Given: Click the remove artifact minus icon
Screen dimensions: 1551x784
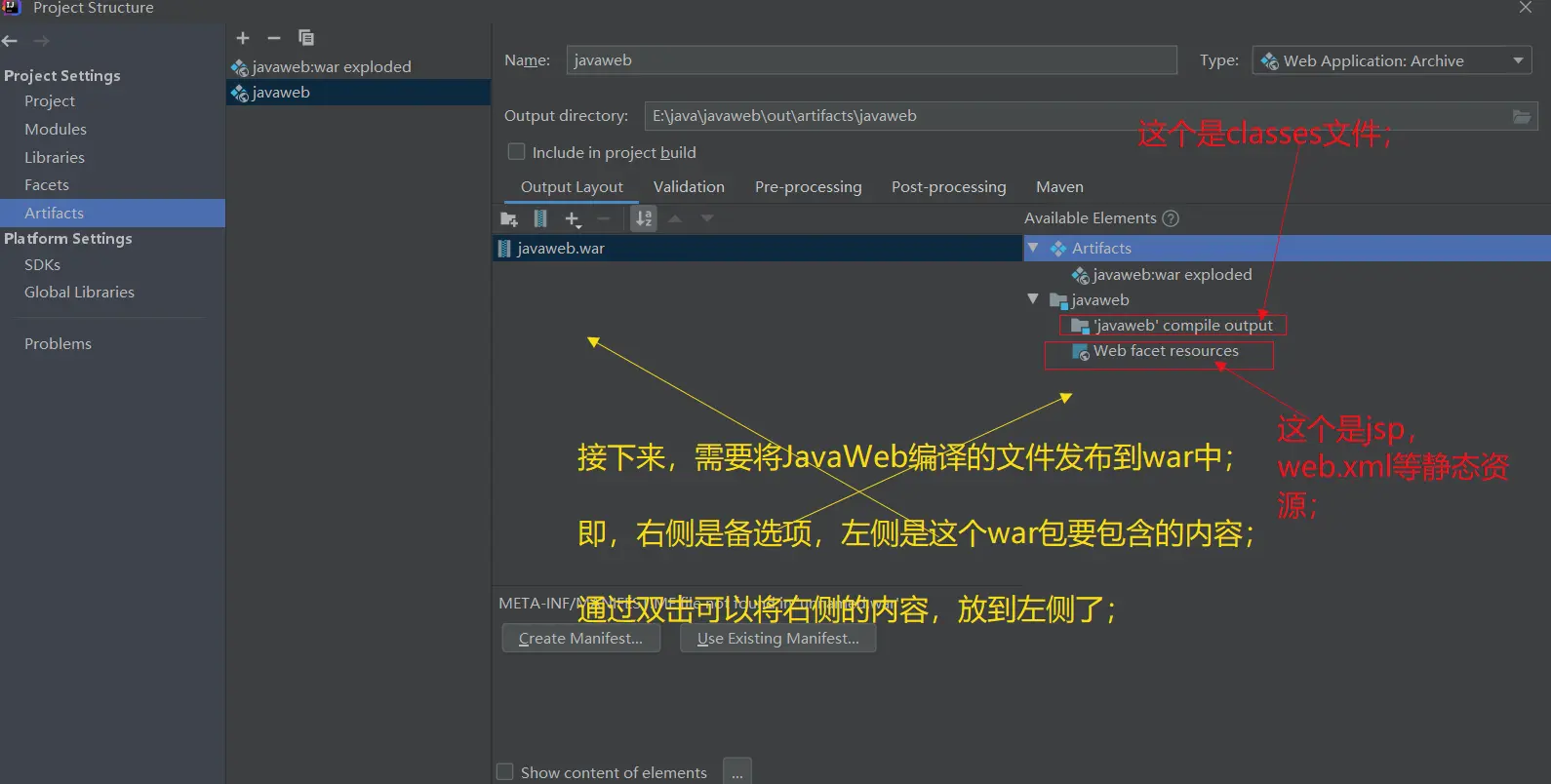Looking at the screenshot, I should point(274,38).
